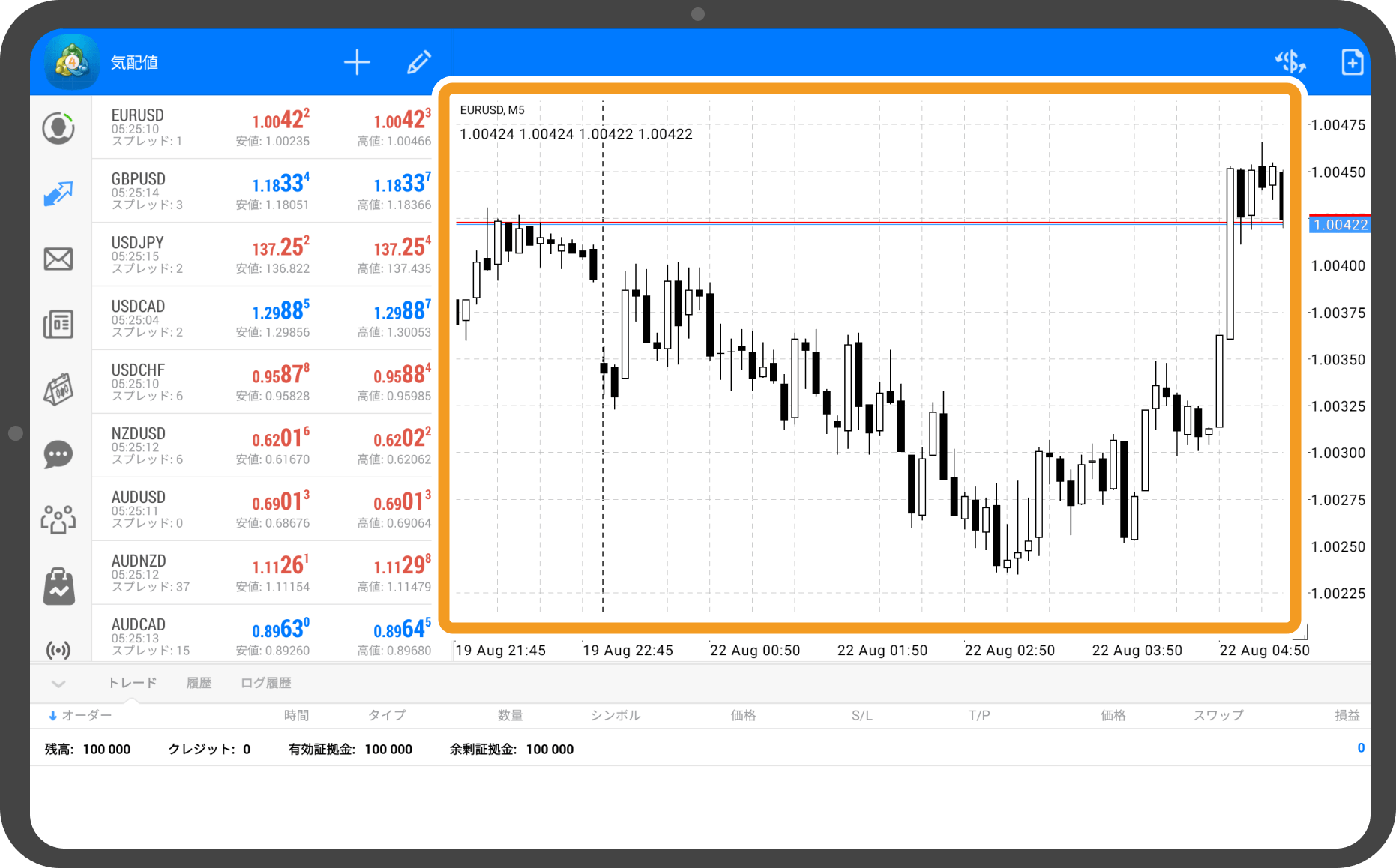Viewport: 1396px width, 868px height.
Task: Open the chat bubble icon
Action: point(58,455)
